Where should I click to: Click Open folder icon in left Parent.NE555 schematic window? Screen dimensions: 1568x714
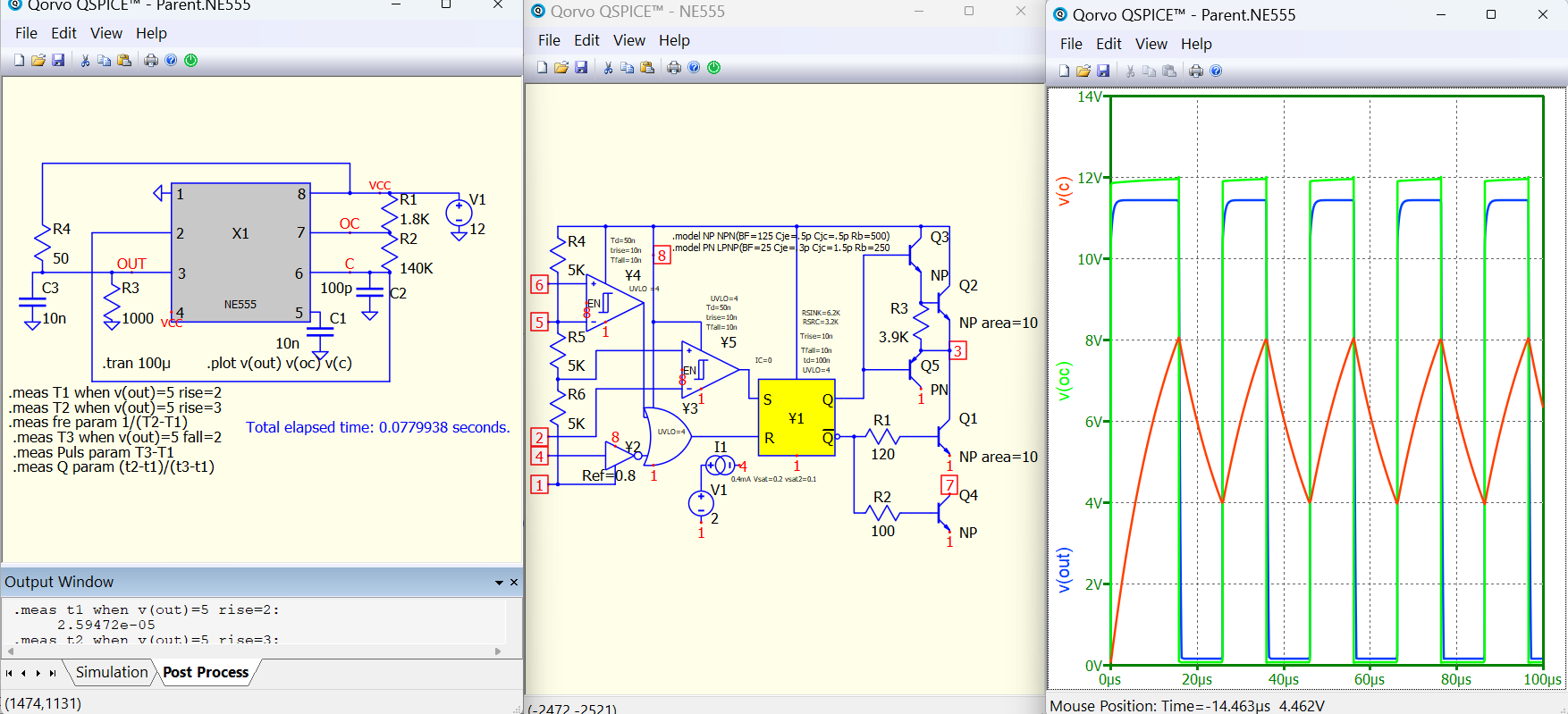click(38, 61)
